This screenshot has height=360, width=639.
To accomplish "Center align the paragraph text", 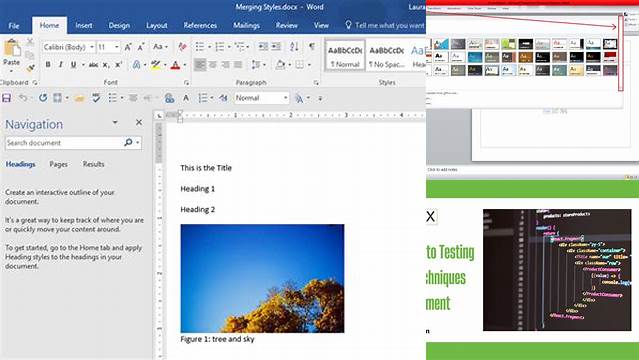I will [213, 64].
